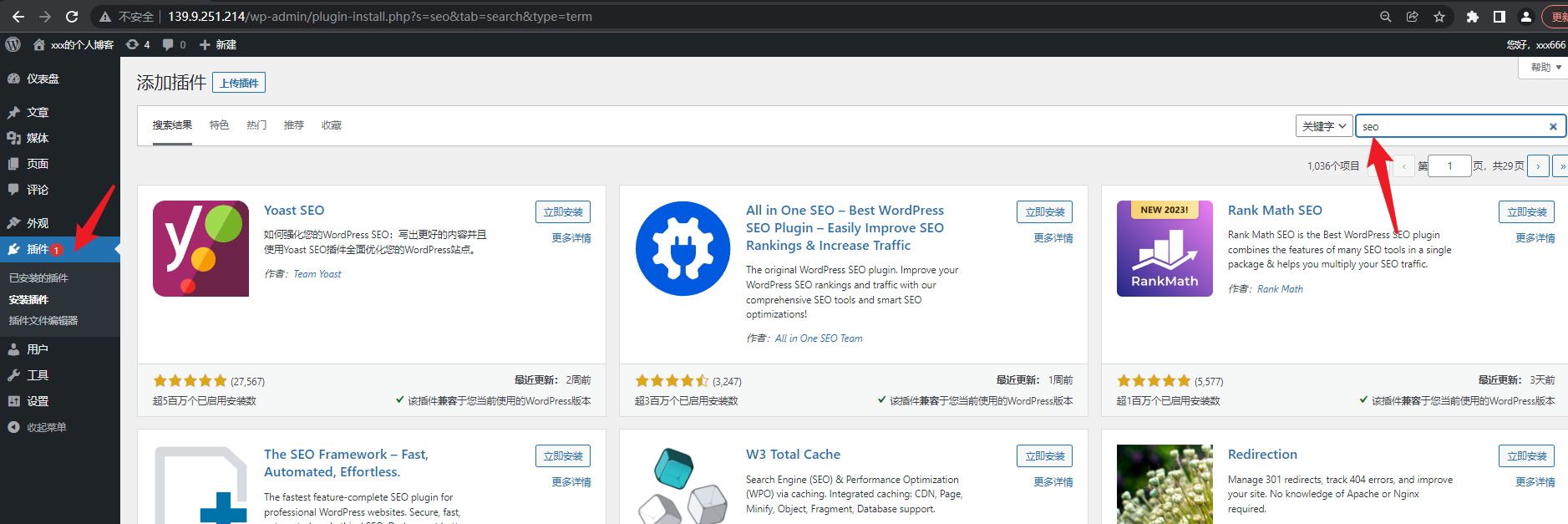Switch to the 特色 tab
The image size is (1568, 524).
(219, 125)
